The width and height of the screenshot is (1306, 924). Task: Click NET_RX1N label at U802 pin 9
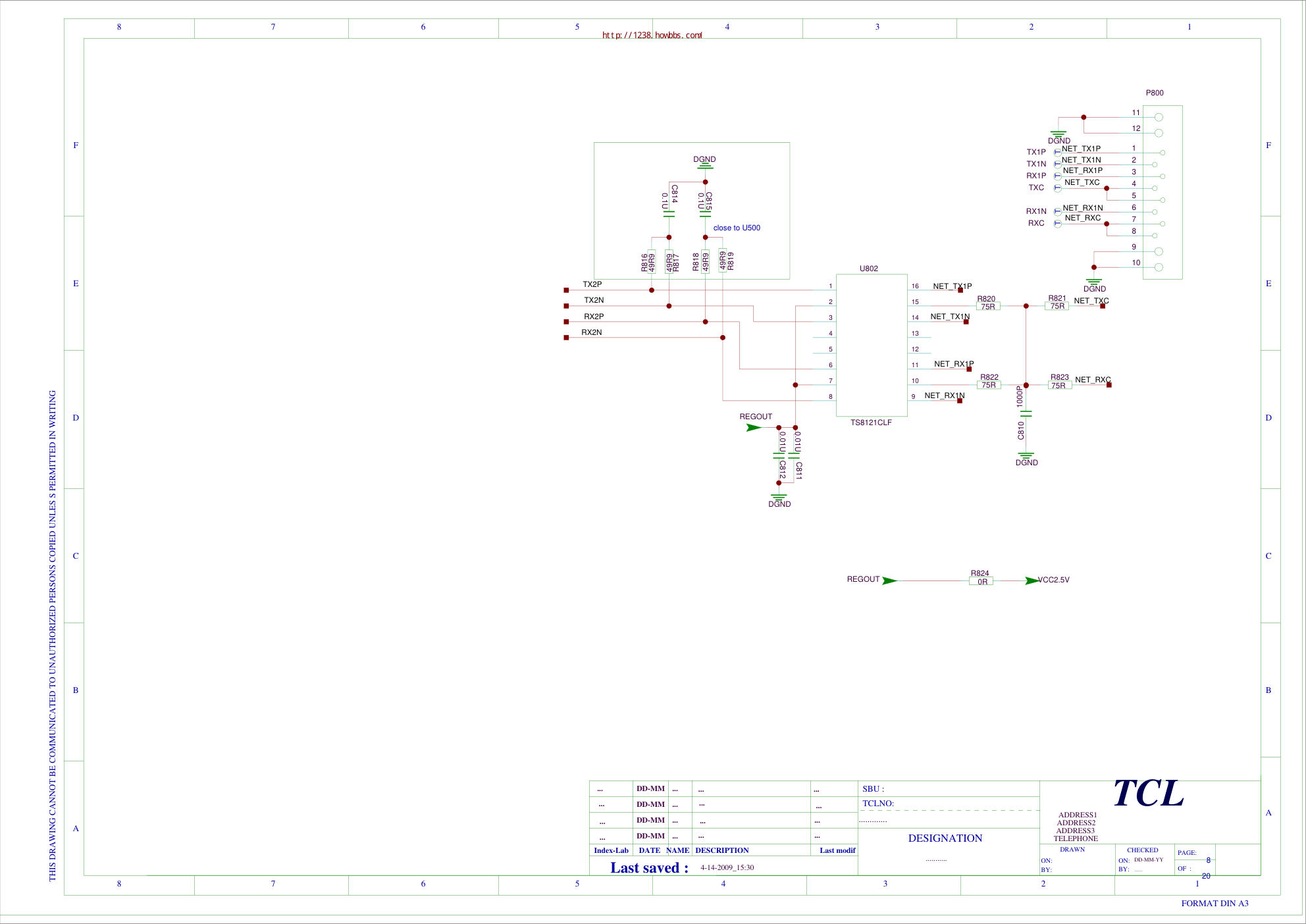click(x=945, y=396)
